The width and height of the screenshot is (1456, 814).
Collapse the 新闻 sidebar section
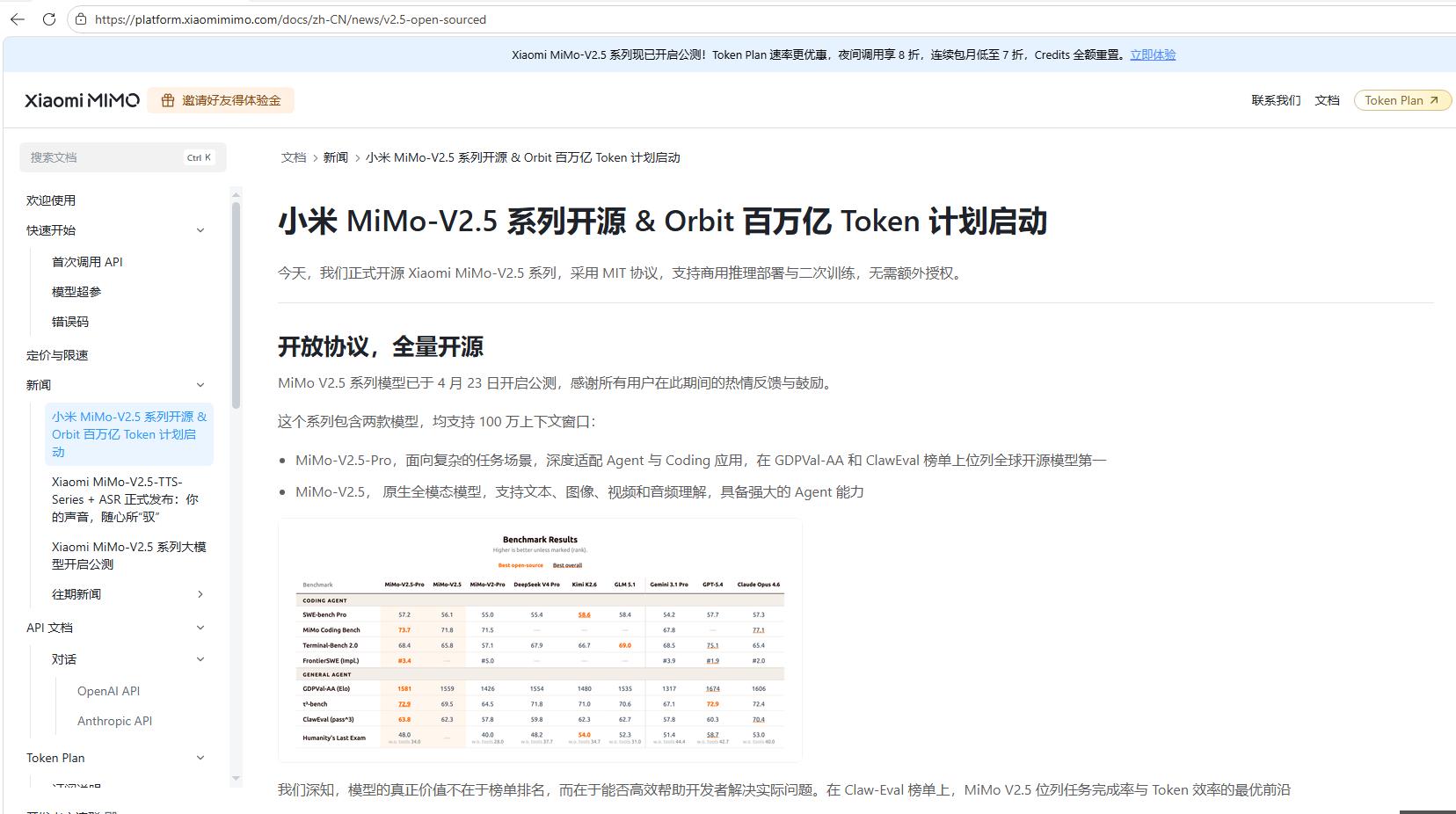pyautogui.click(x=200, y=385)
